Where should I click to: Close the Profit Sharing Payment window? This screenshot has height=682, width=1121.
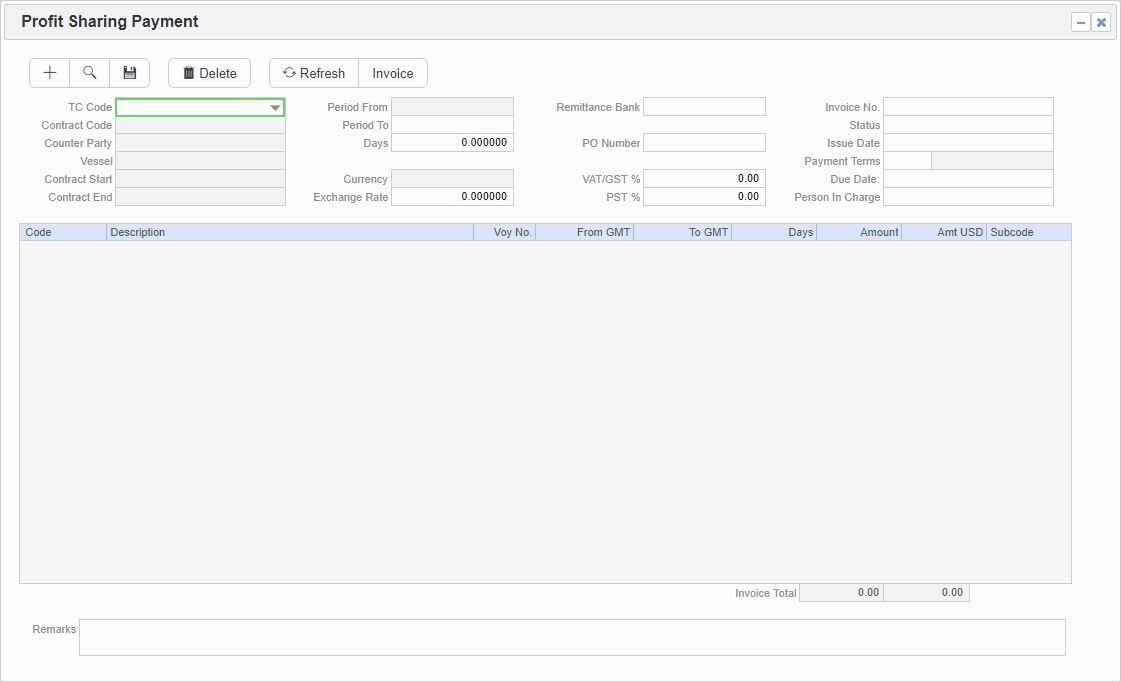(x=1101, y=21)
